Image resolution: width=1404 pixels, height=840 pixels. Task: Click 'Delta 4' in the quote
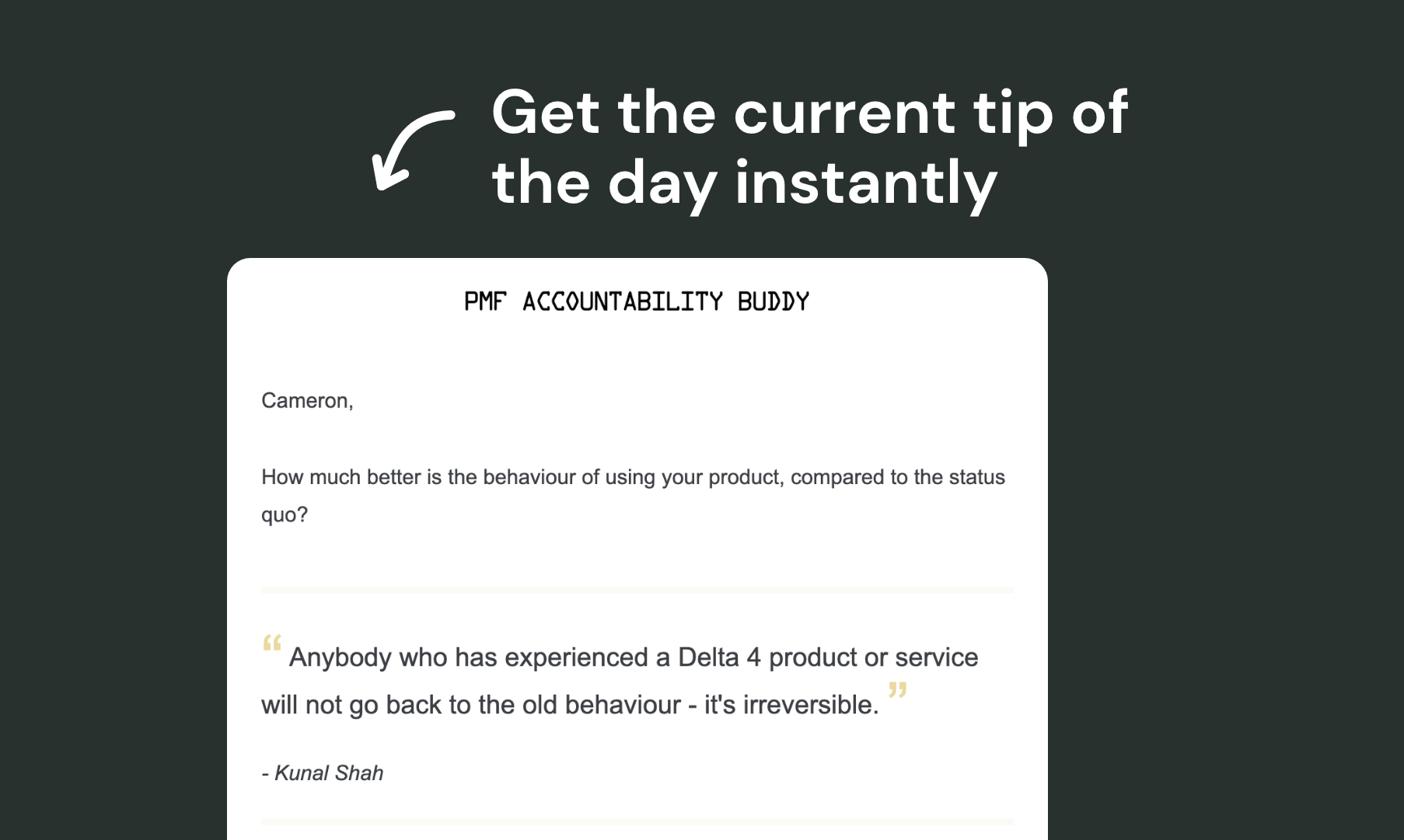(x=719, y=658)
